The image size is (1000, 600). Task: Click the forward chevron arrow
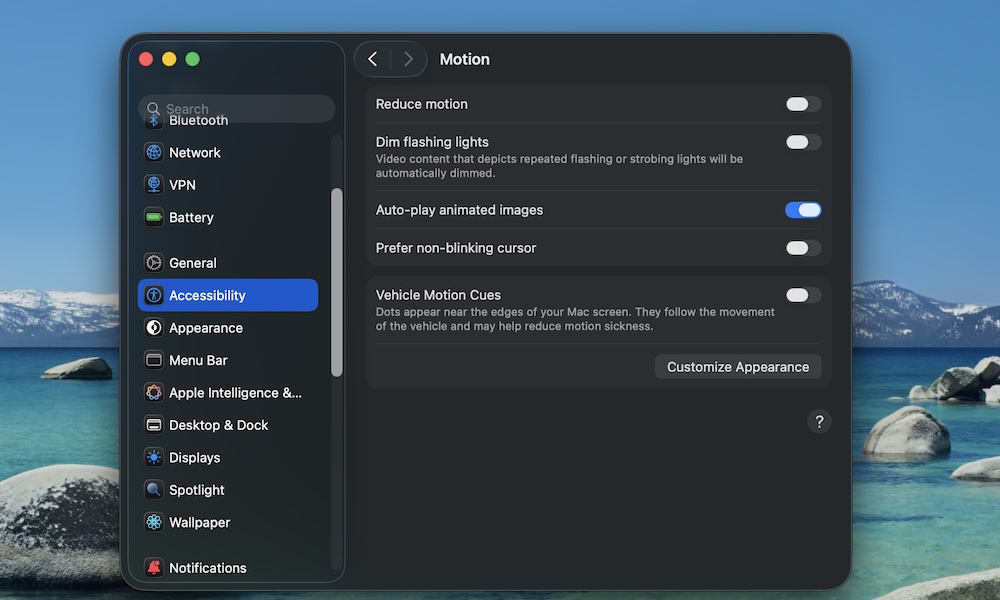pos(408,59)
